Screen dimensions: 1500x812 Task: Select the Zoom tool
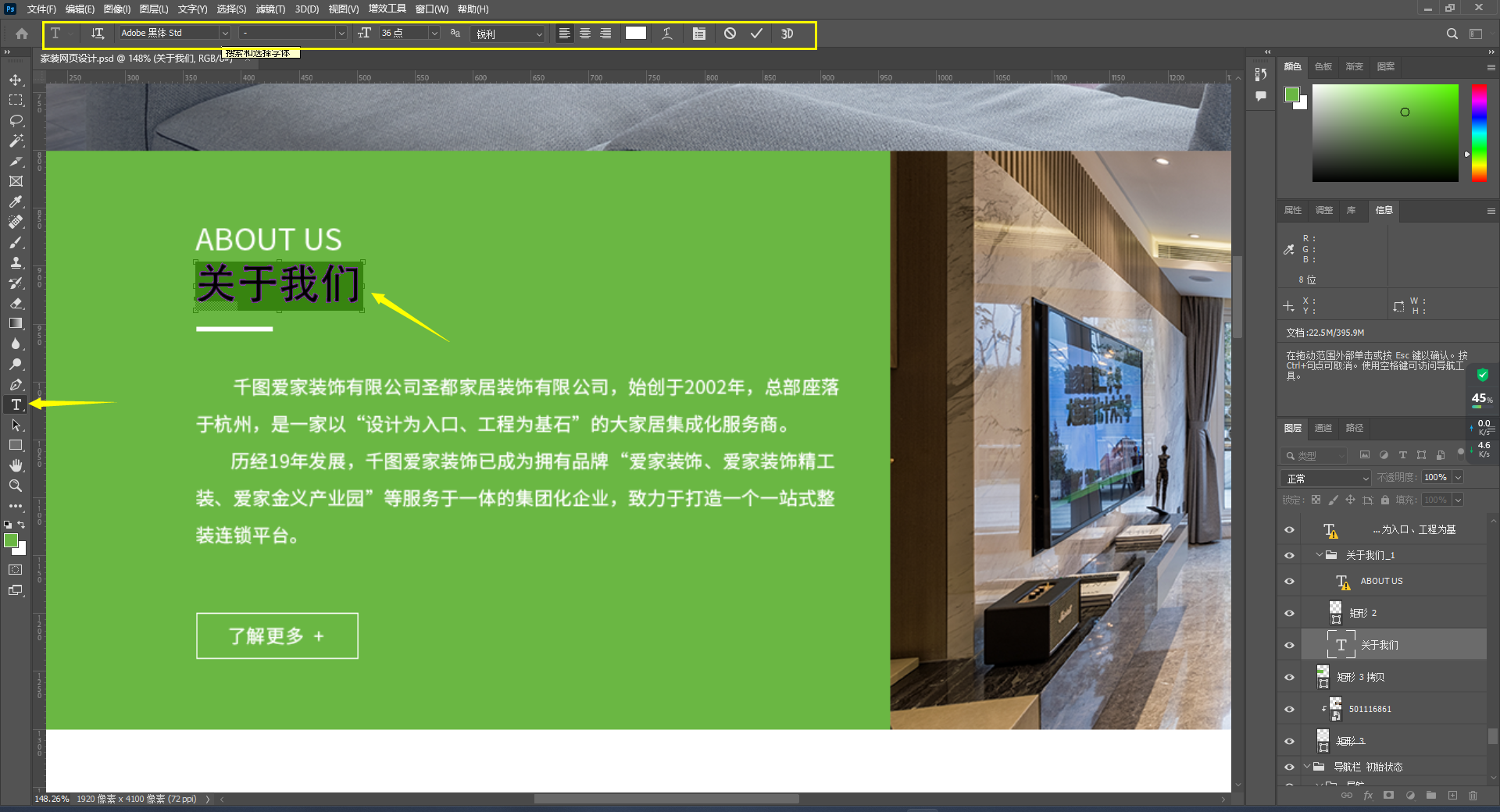pyautogui.click(x=16, y=486)
